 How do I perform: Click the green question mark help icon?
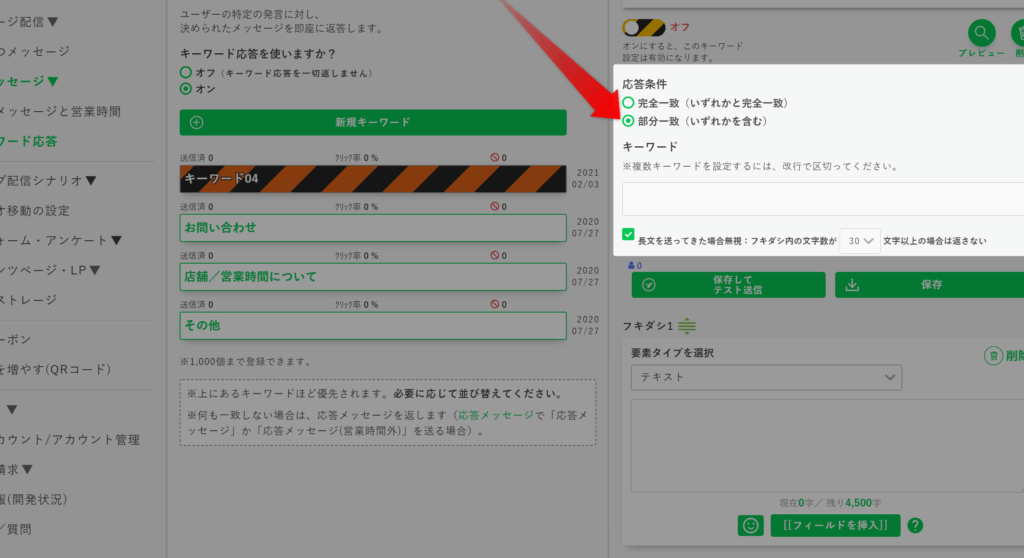916,525
